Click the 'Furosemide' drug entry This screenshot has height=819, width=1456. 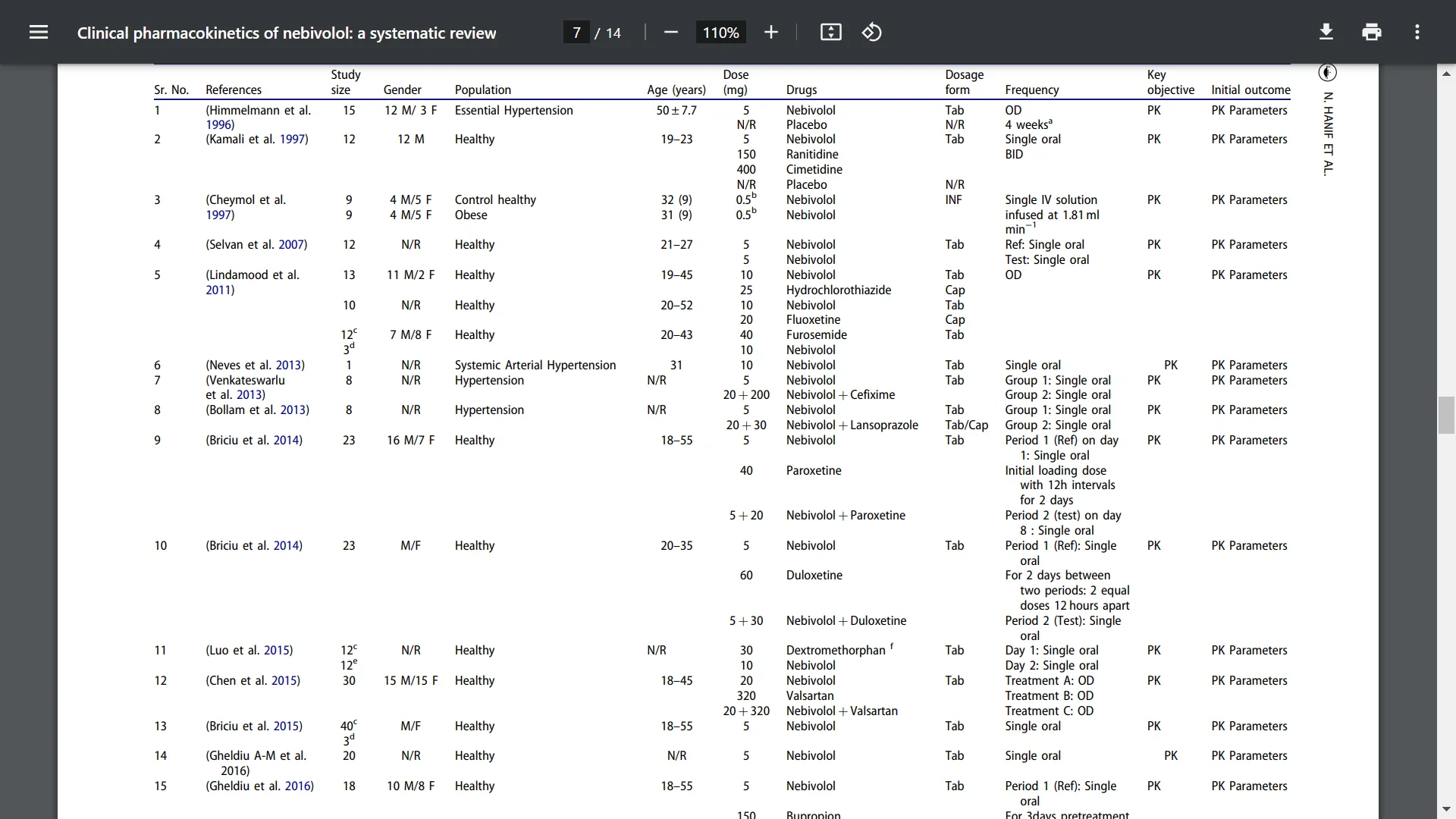pyautogui.click(x=817, y=335)
